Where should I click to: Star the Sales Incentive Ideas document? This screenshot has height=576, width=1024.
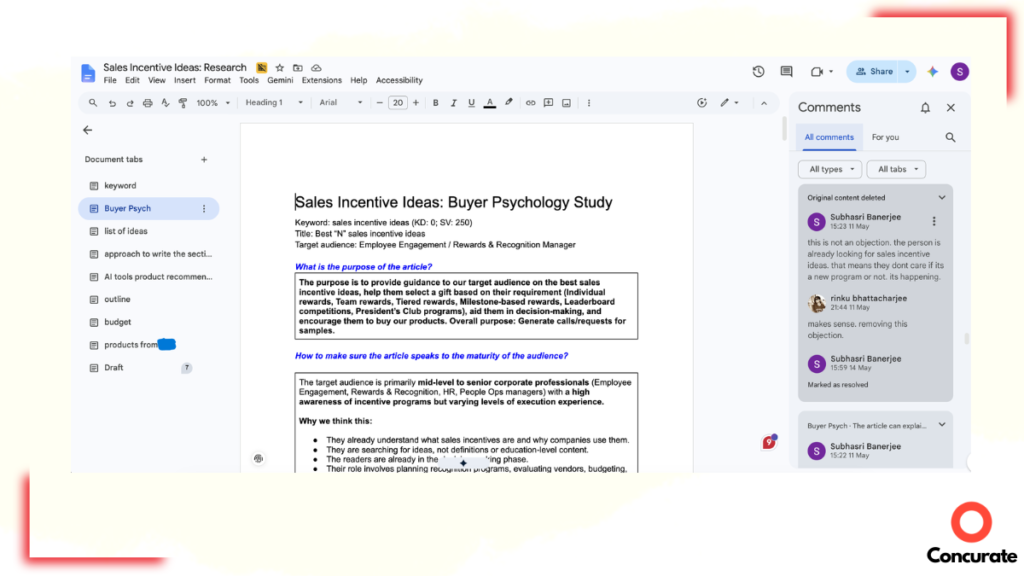click(x=280, y=67)
